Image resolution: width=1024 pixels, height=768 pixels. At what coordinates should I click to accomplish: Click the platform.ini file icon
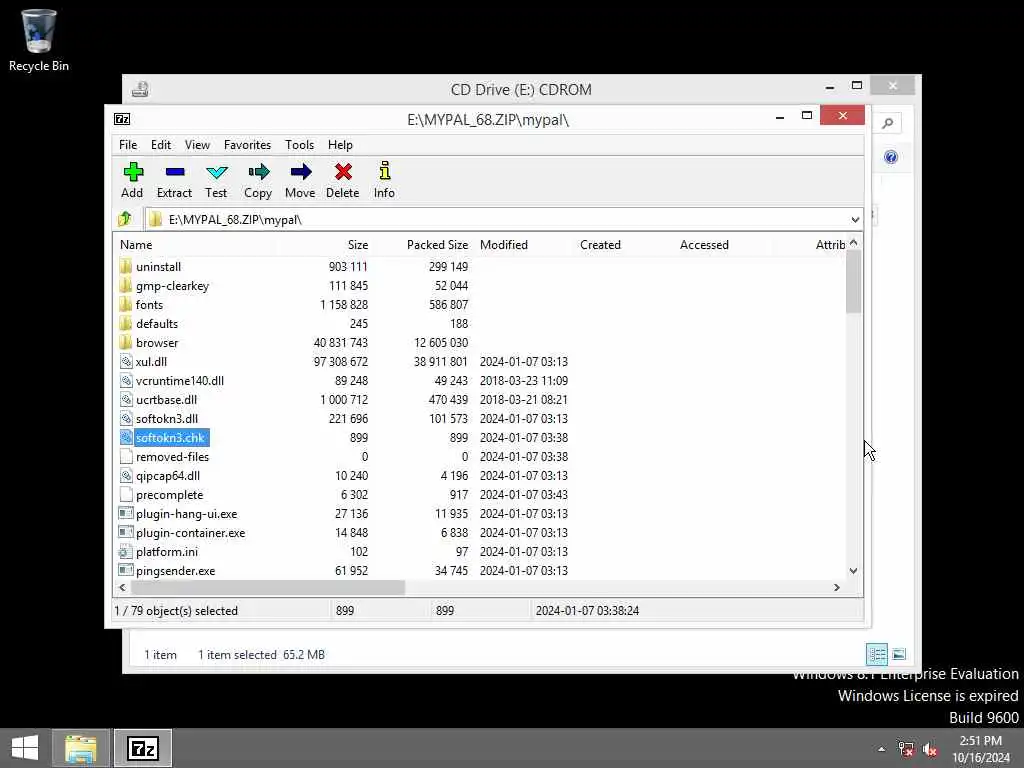pos(126,552)
